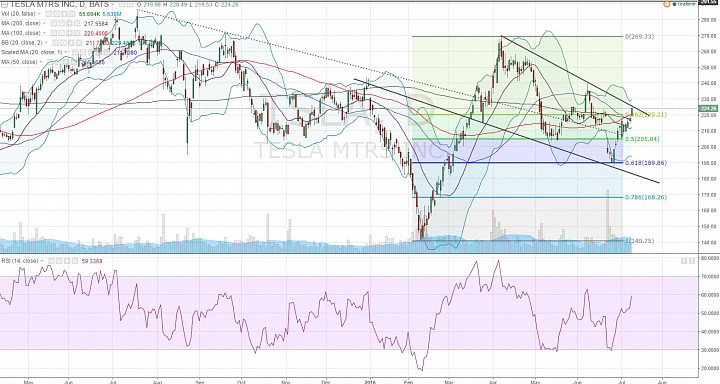Remove the Vol (20, false) indicator
720x384 pixels.
click(x=72, y=14)
